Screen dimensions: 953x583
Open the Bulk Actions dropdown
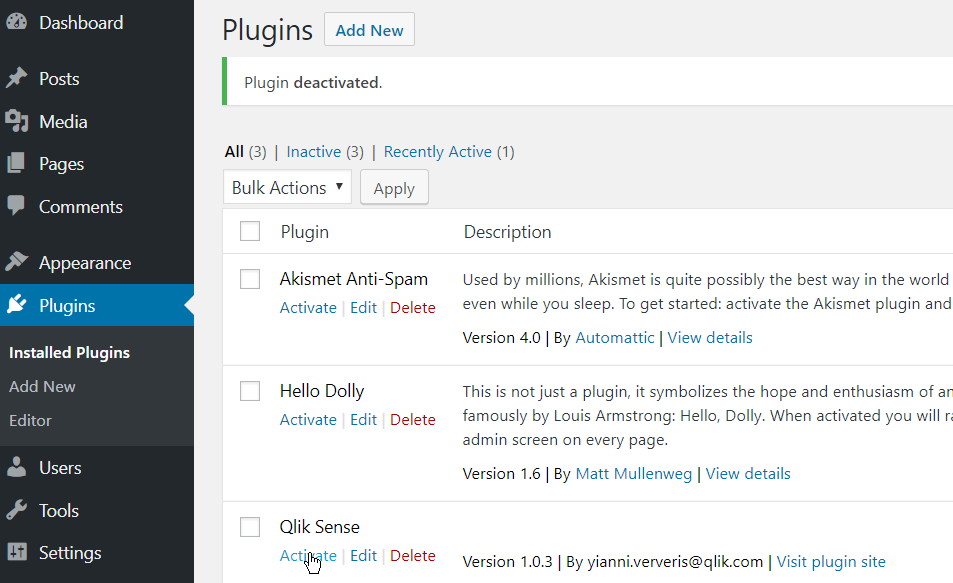point(287,188)
